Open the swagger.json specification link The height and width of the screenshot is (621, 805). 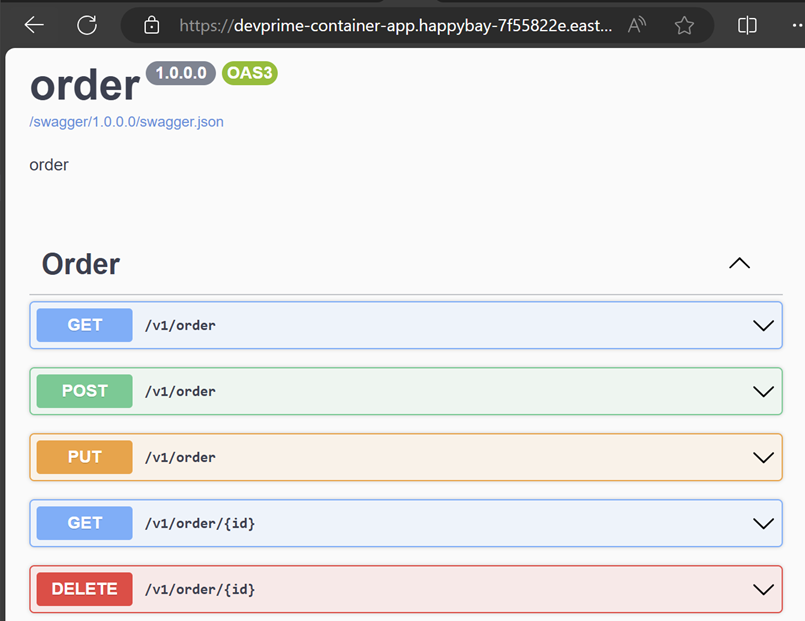[124, 122]
